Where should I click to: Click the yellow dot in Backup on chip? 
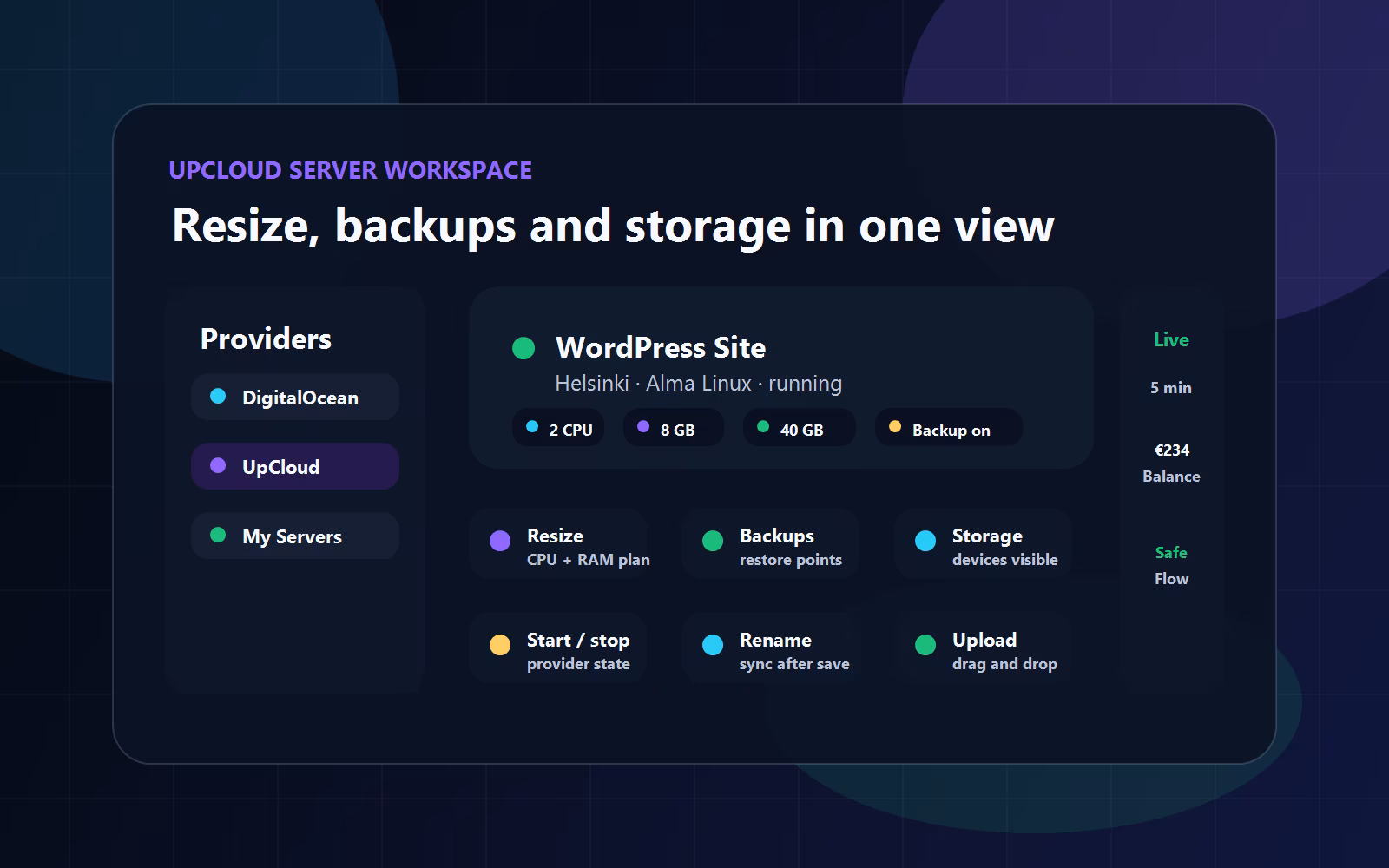pyautogui.click(x=895, y=426)
